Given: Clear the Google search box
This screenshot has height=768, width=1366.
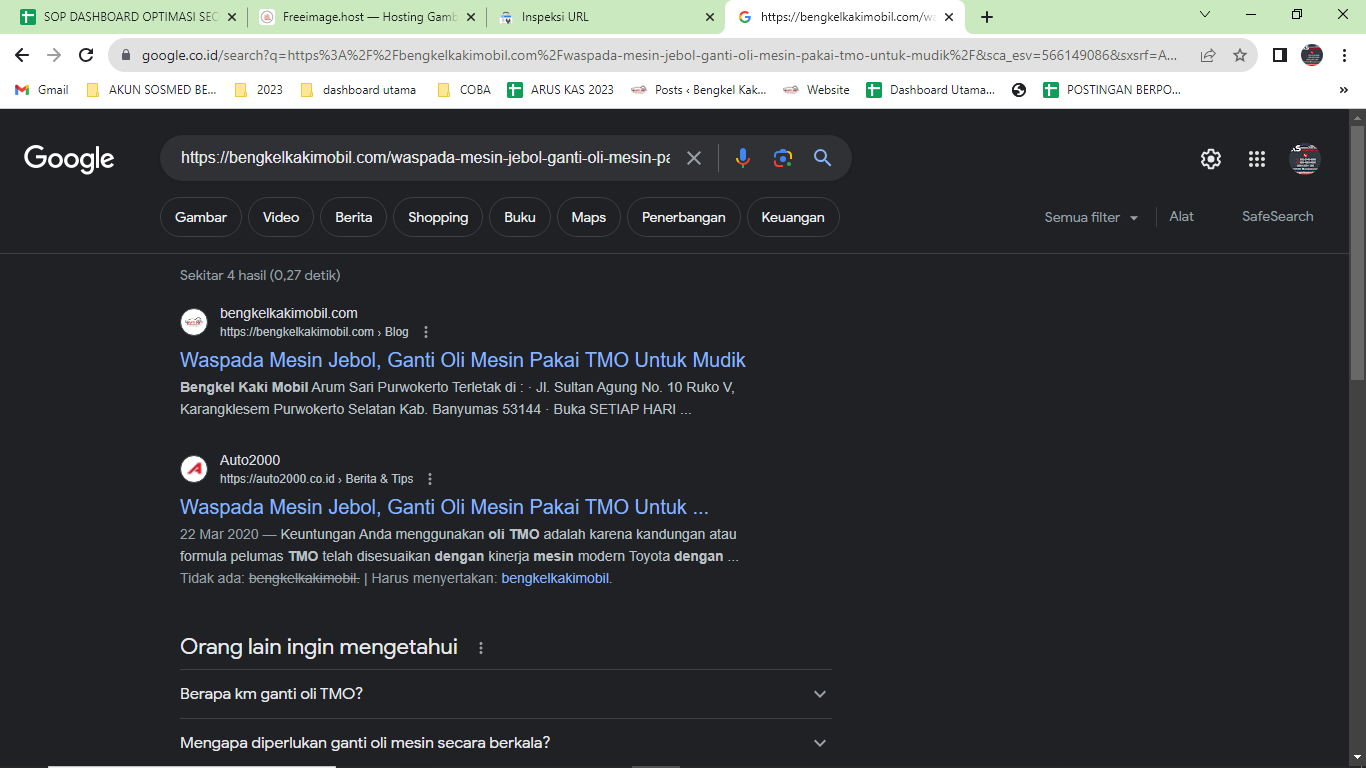Looking at the screenshot, I should coord(694,158).
